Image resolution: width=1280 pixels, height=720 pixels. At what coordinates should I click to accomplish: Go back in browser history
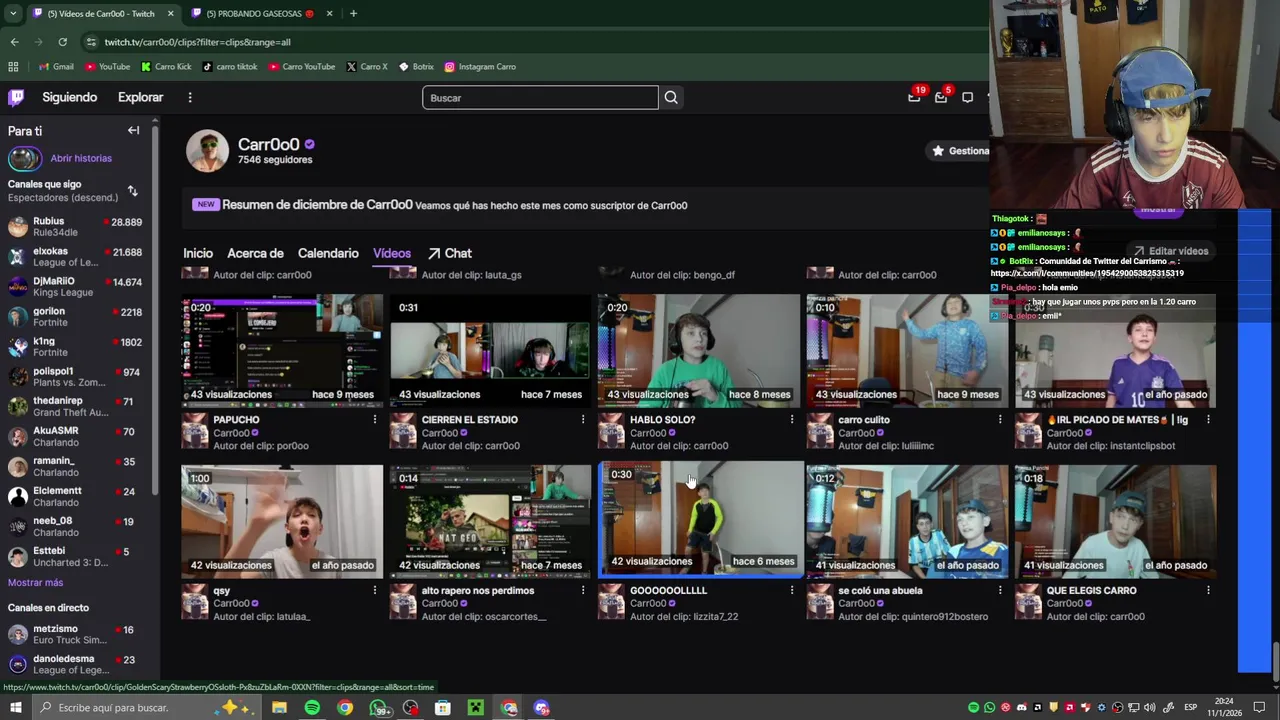[x=14, y=42]
